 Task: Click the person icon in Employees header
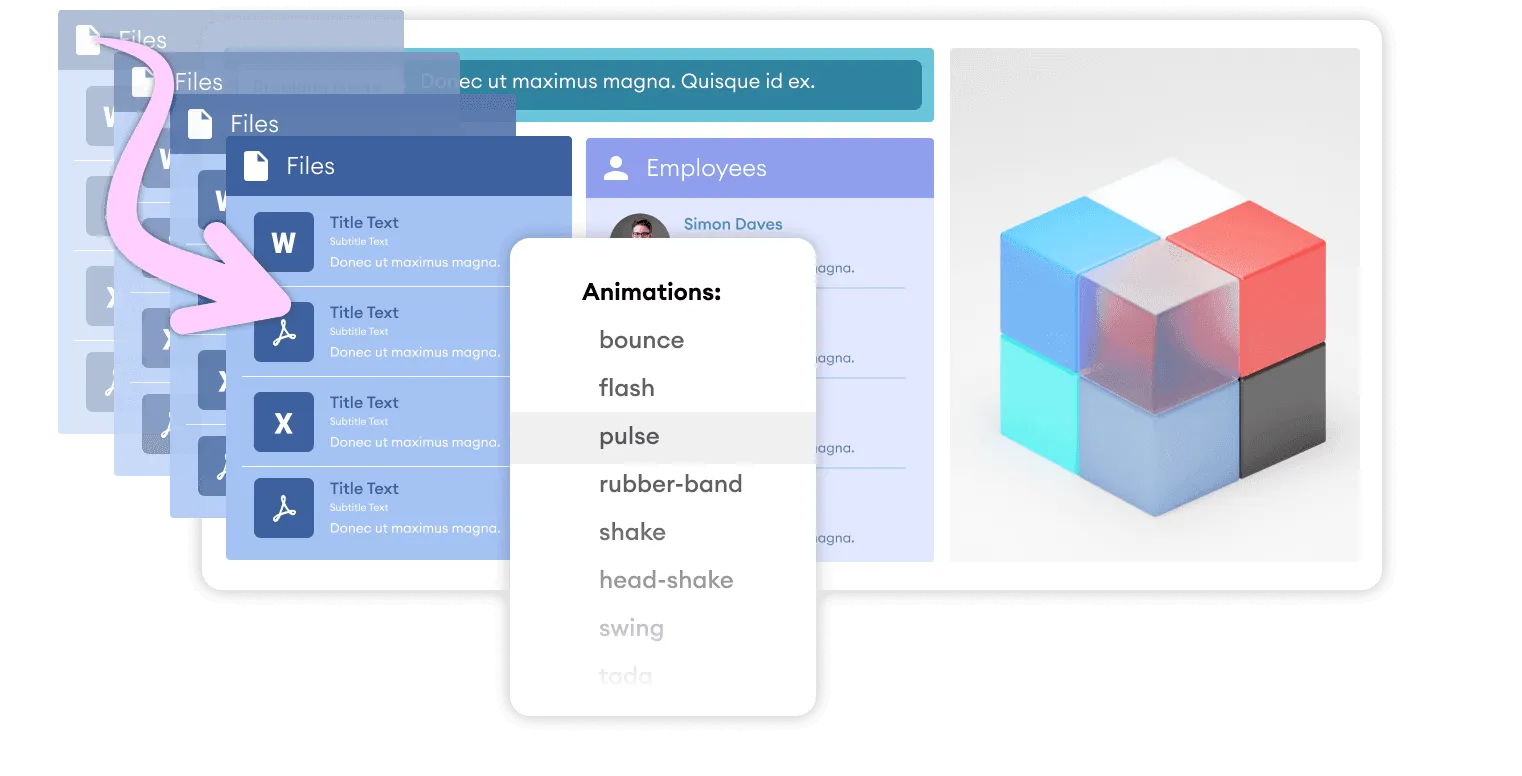617,168
